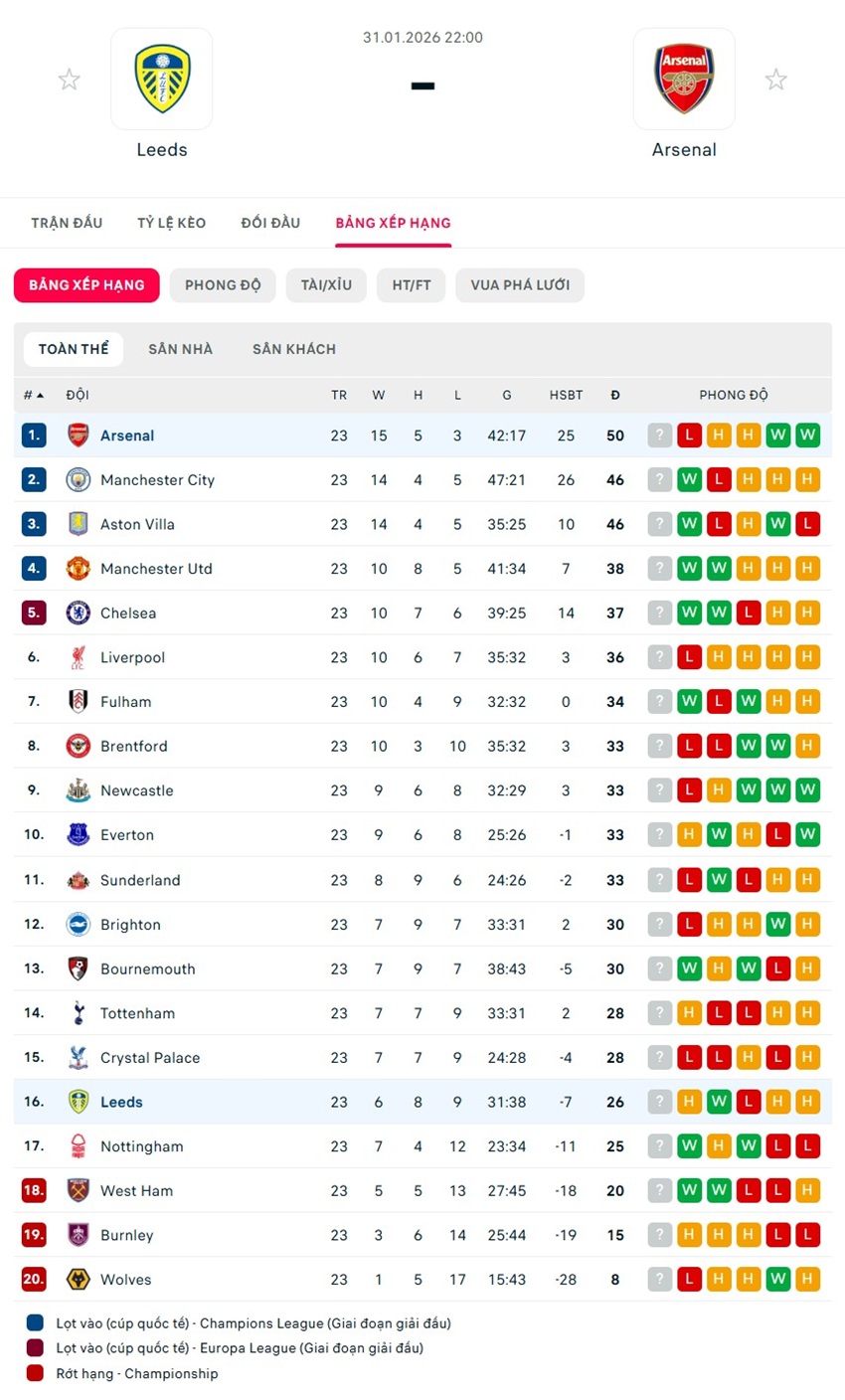Click the Wolves club logo
Image resolution: width=845 pixels, height=1400 pixels.
[x=78, y=1280]
